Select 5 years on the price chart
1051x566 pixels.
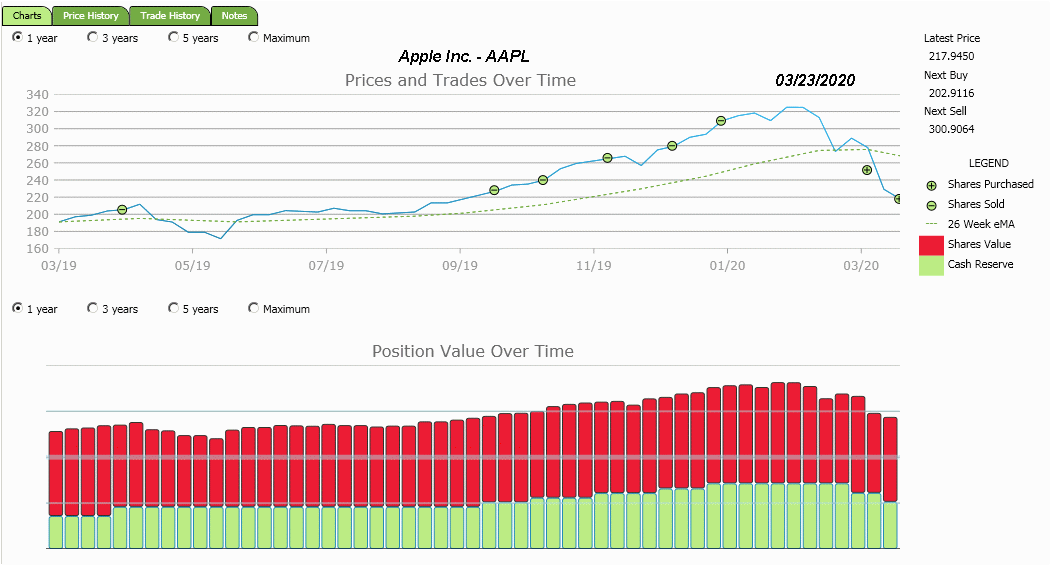pos(174,38)
